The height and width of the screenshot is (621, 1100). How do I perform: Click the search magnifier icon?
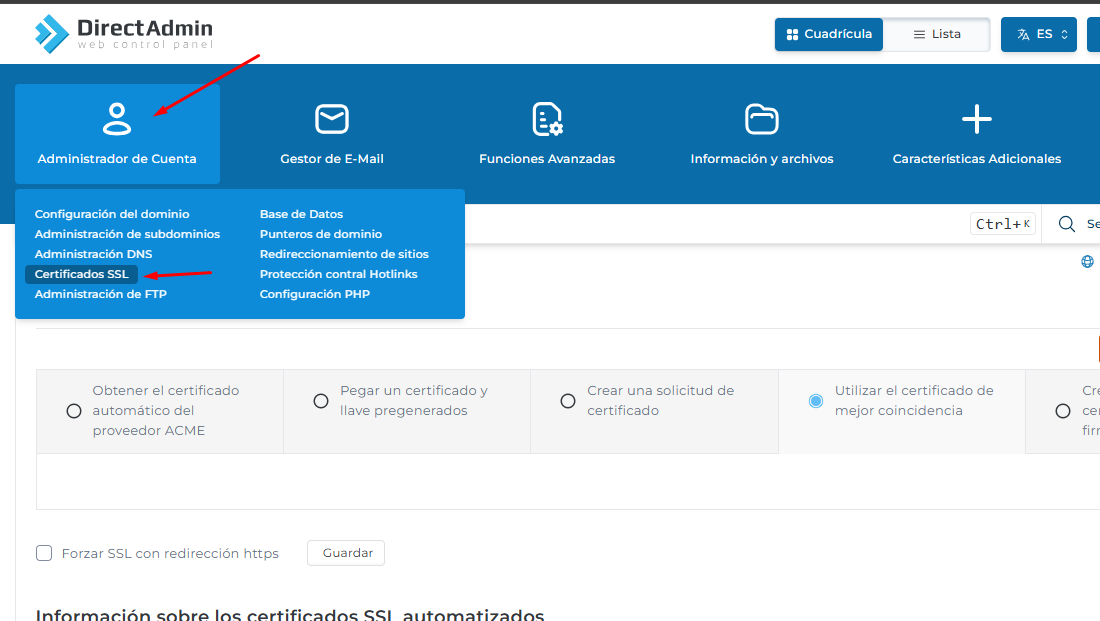point(1067,224)
